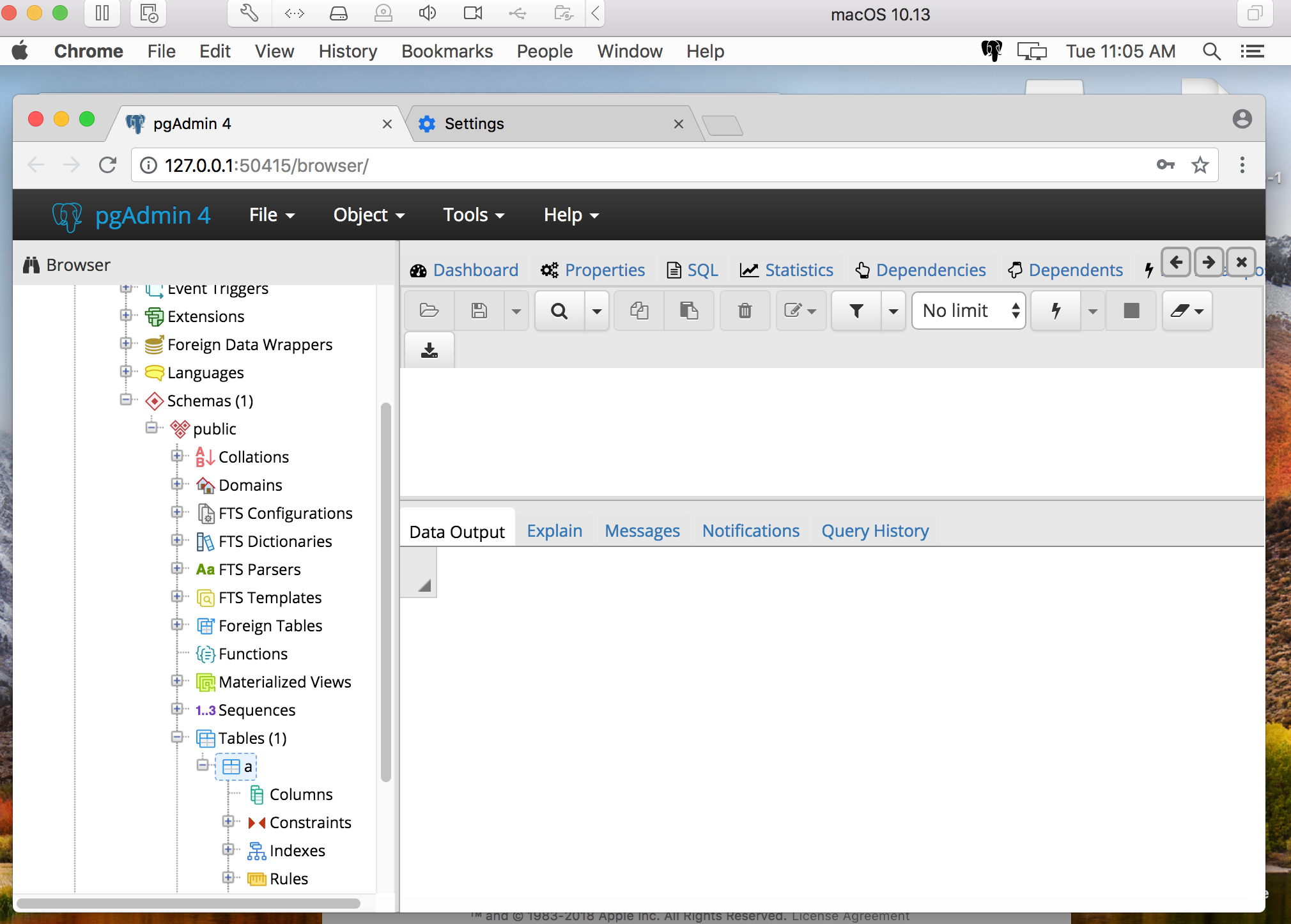Expand the Sequences tree node

(x=177, y=709)
